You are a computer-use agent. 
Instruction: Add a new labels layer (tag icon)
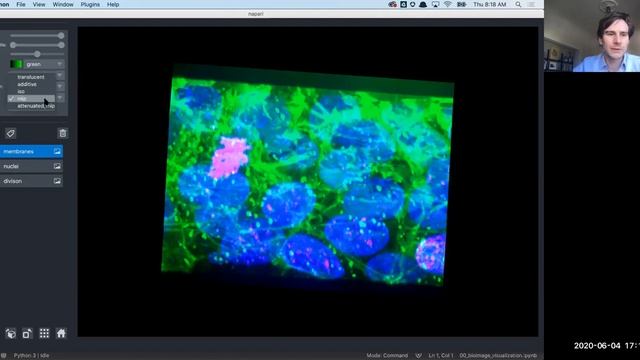click(x=11, y=133)
